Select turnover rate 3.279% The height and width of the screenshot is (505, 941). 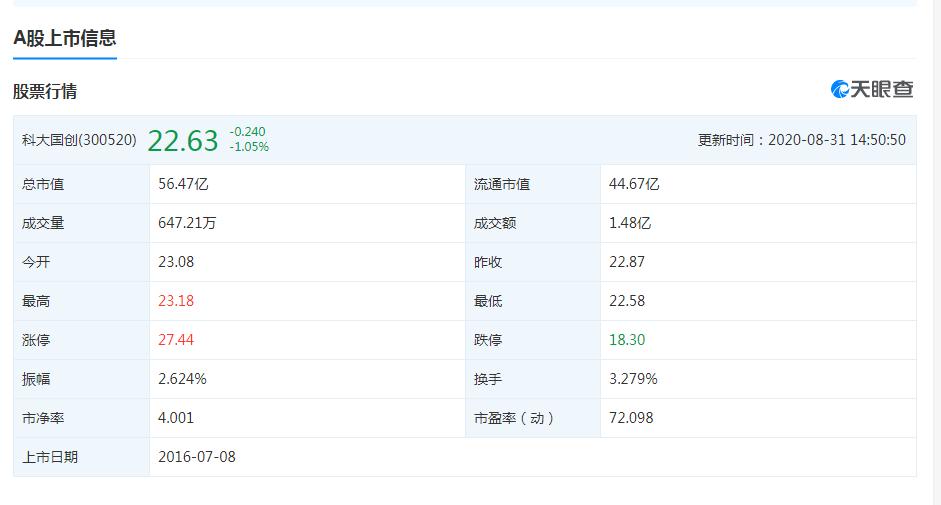(x=633, y=379)
